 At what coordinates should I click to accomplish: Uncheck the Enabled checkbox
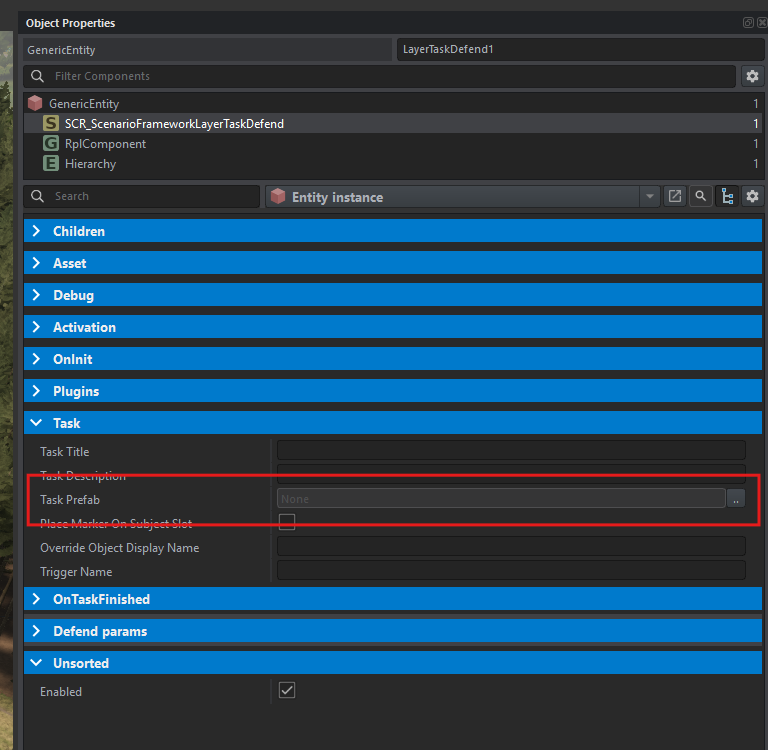[287, 690]
